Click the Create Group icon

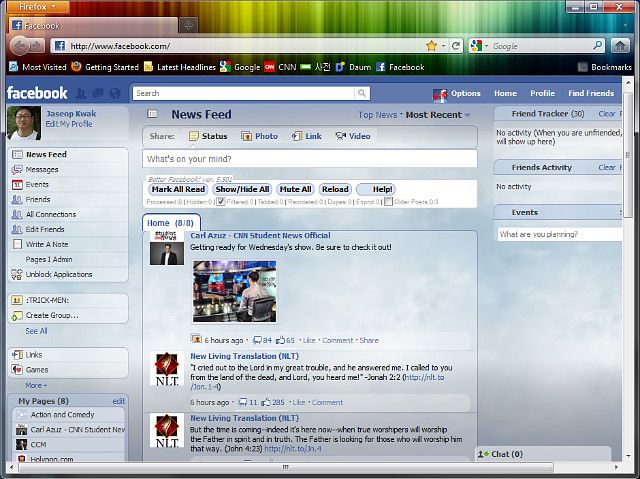(17, 316)
